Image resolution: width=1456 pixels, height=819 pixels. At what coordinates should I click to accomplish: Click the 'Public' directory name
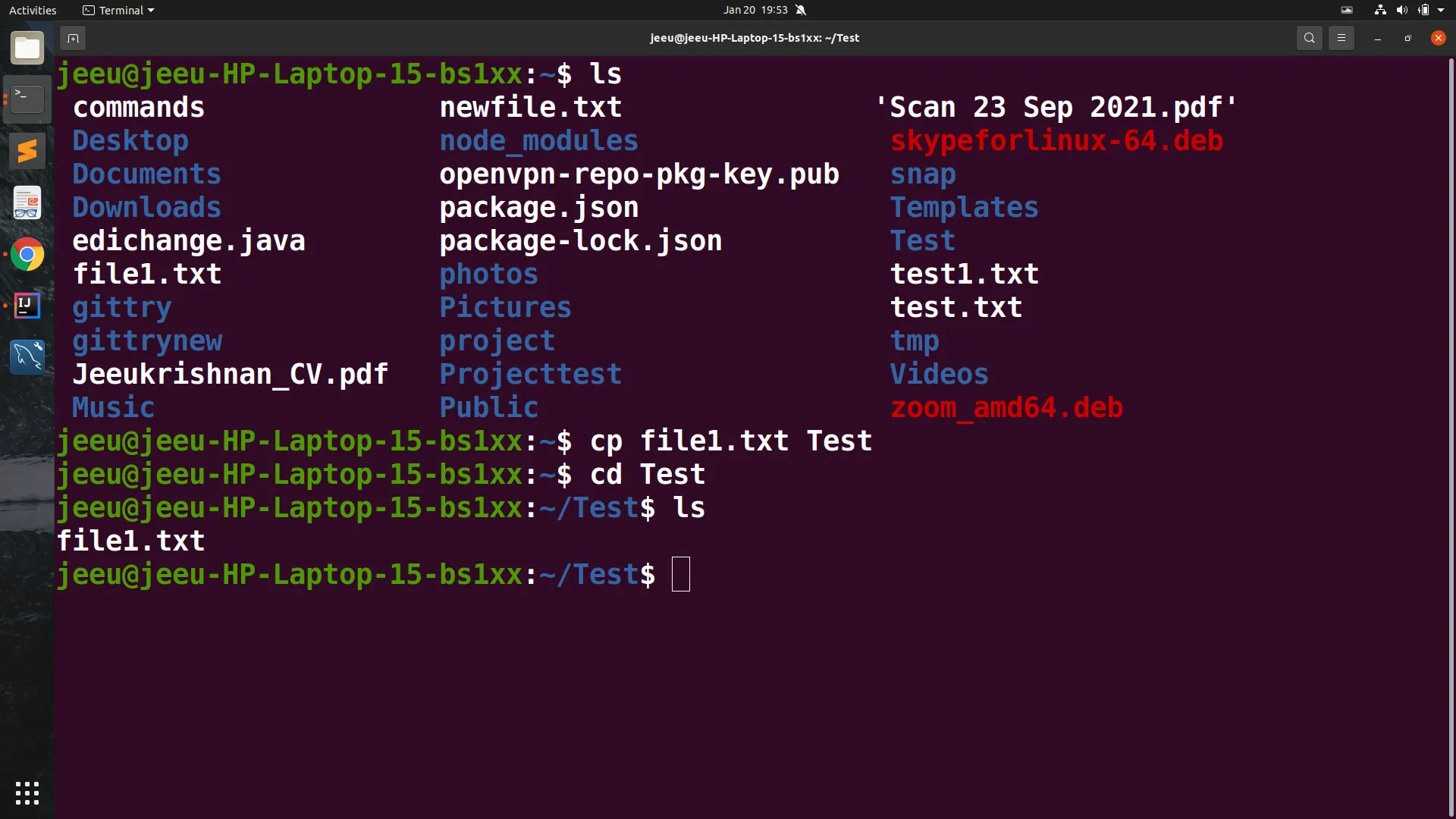(x=489, y=407)
